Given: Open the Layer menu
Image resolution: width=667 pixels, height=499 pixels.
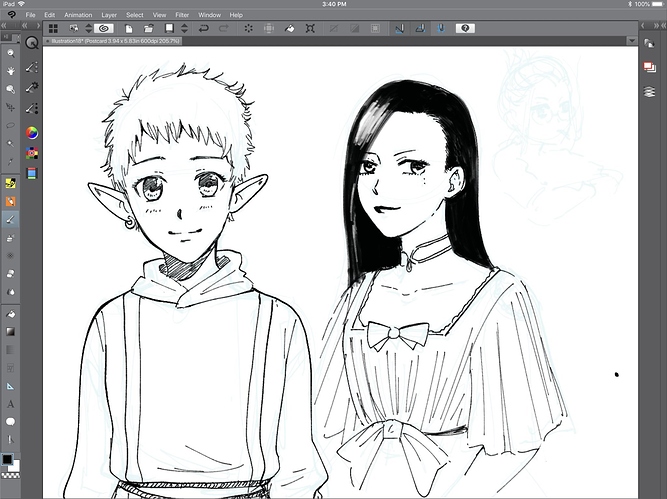Looking at the screenshot, I should (109, 16).
